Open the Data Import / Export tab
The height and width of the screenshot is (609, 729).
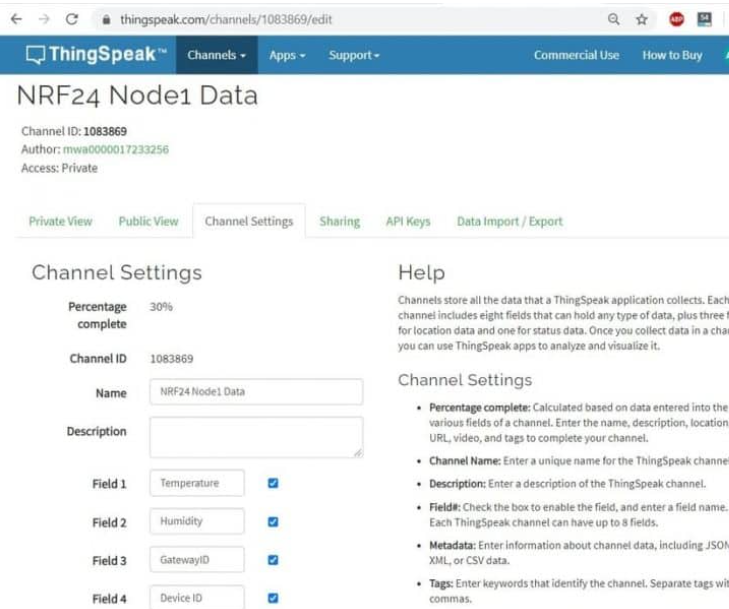point(510,221)
